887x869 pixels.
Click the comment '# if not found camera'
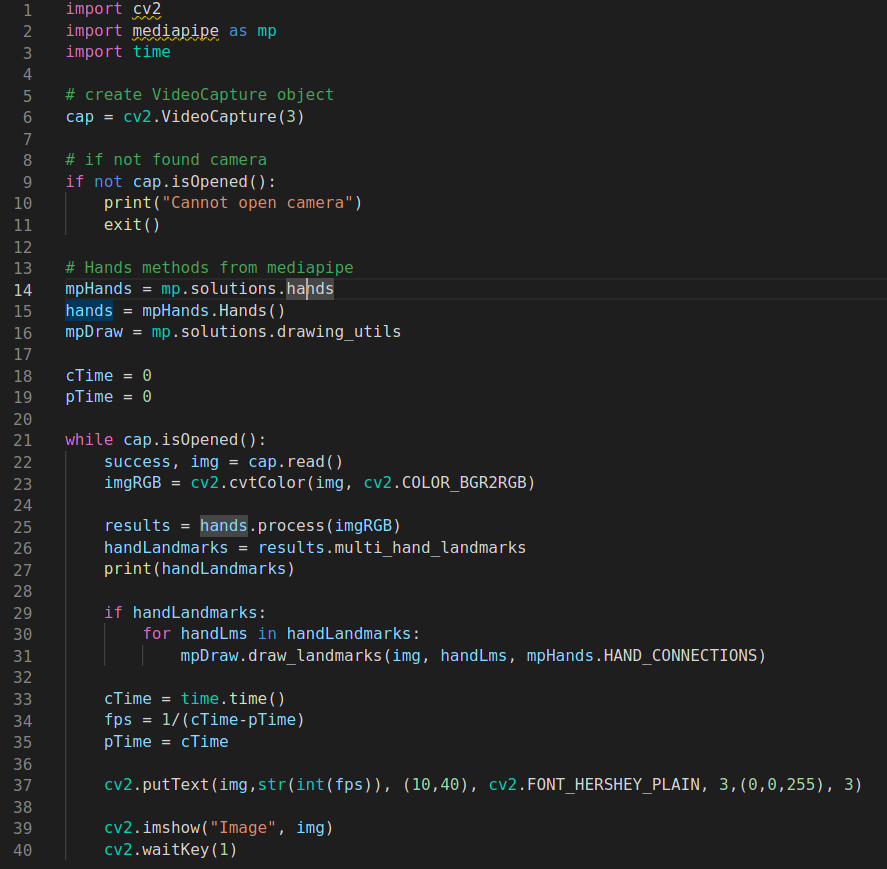click(166, 160)
